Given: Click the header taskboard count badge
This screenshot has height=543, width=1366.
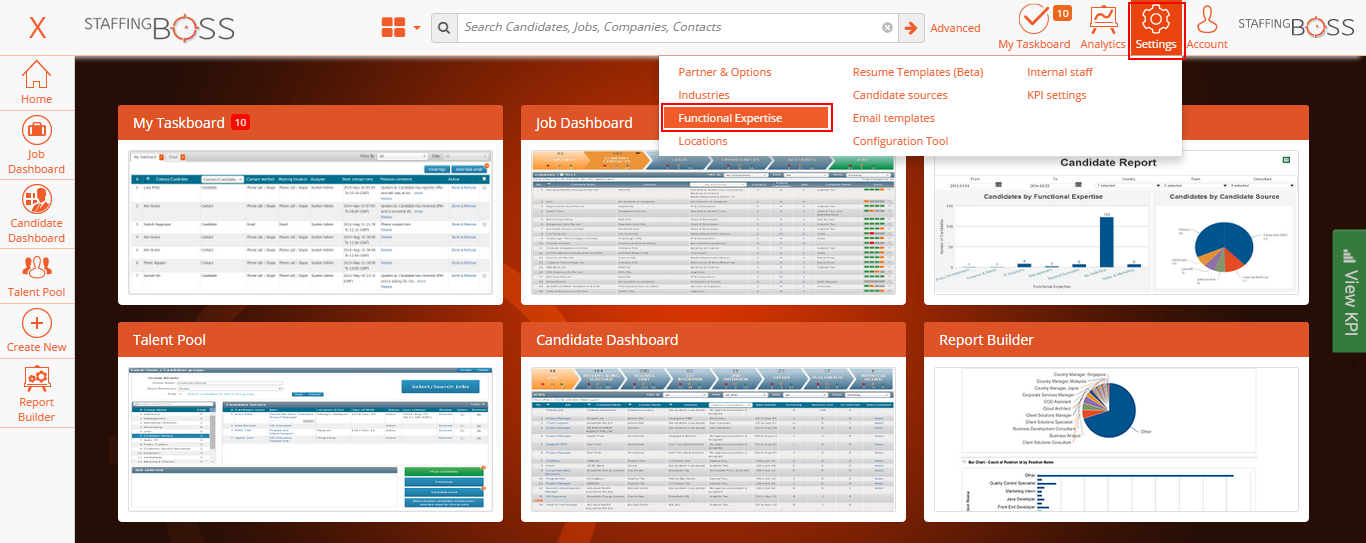Looking at the screenshot, I should [1063, 13].
